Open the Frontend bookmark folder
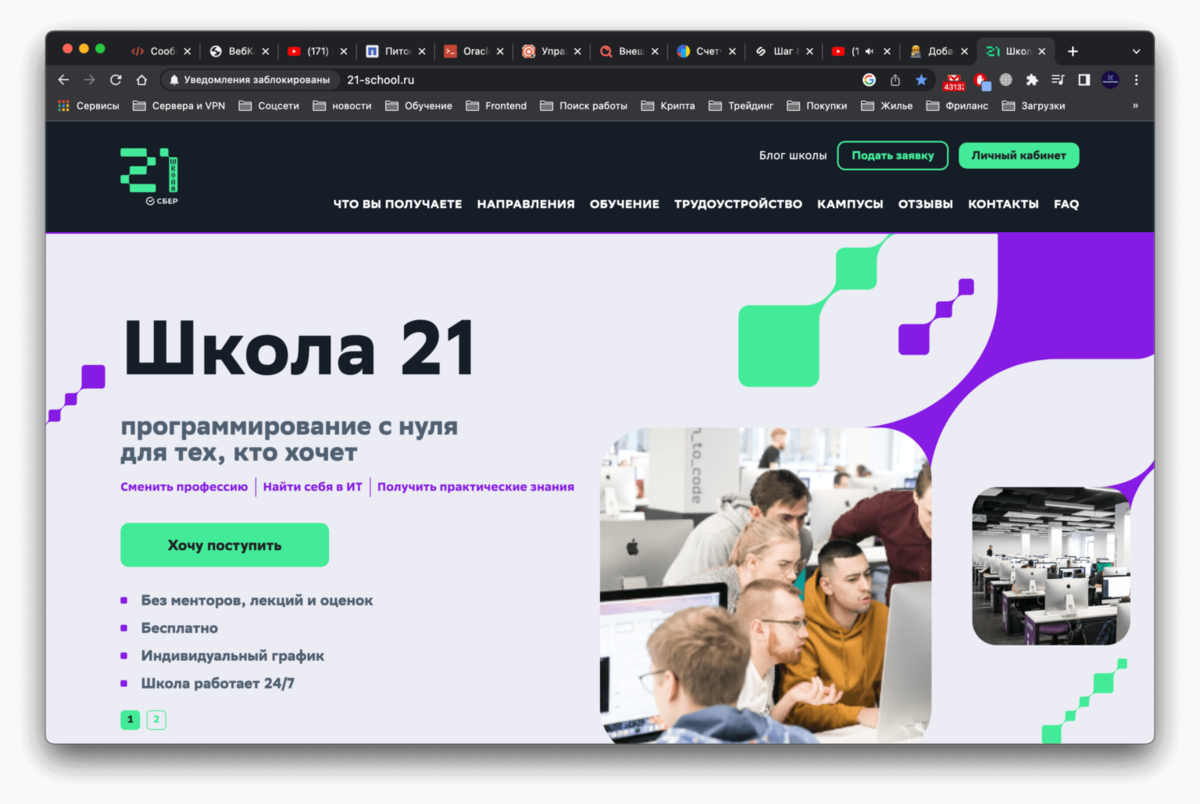Screen dimensions: 1200x804 pos(496,106)
